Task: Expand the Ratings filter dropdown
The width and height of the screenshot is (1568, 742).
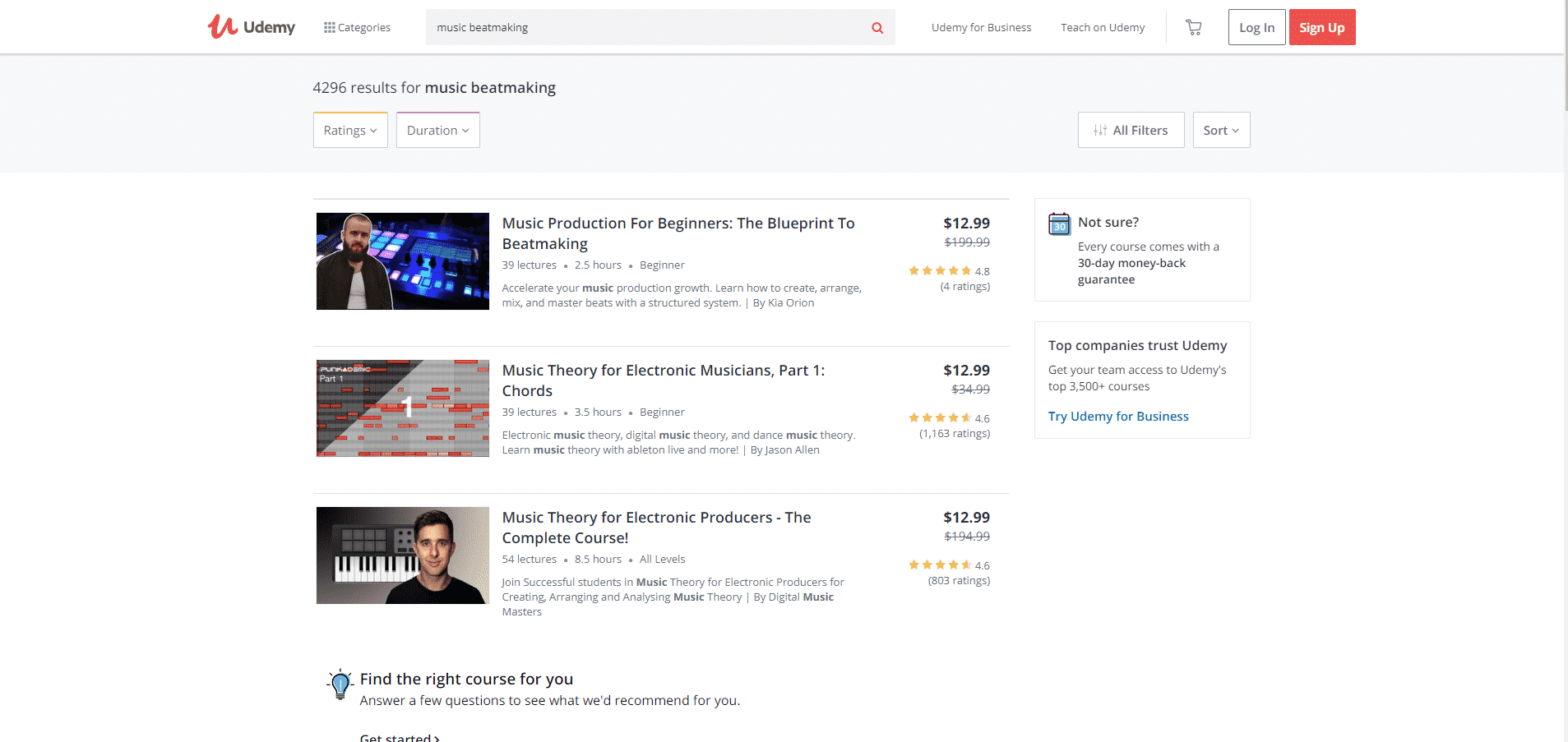Action: click(x=350, y=131)
